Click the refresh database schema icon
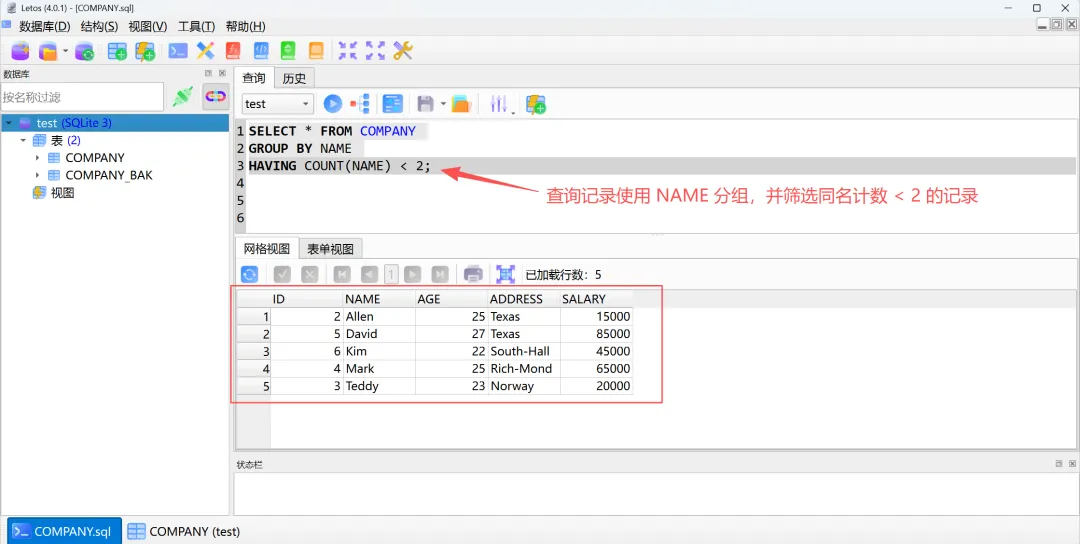1080x544 pixels. [84, 50]
